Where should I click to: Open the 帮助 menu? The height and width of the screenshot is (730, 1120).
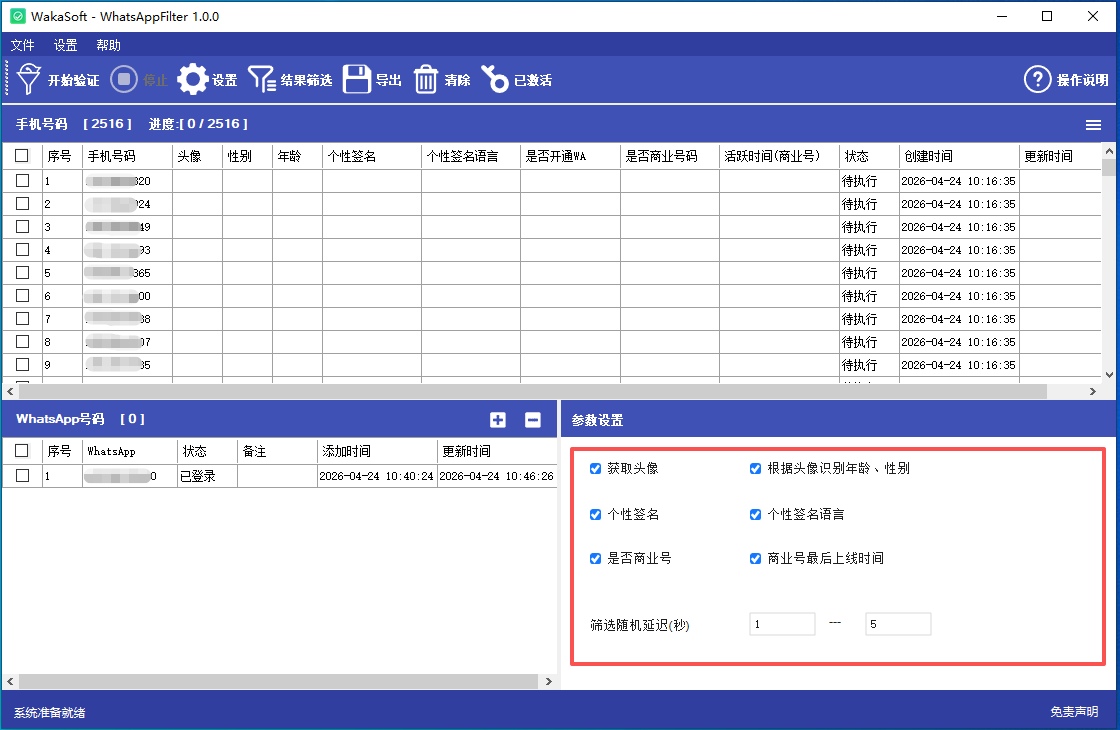tap(108, 45)
